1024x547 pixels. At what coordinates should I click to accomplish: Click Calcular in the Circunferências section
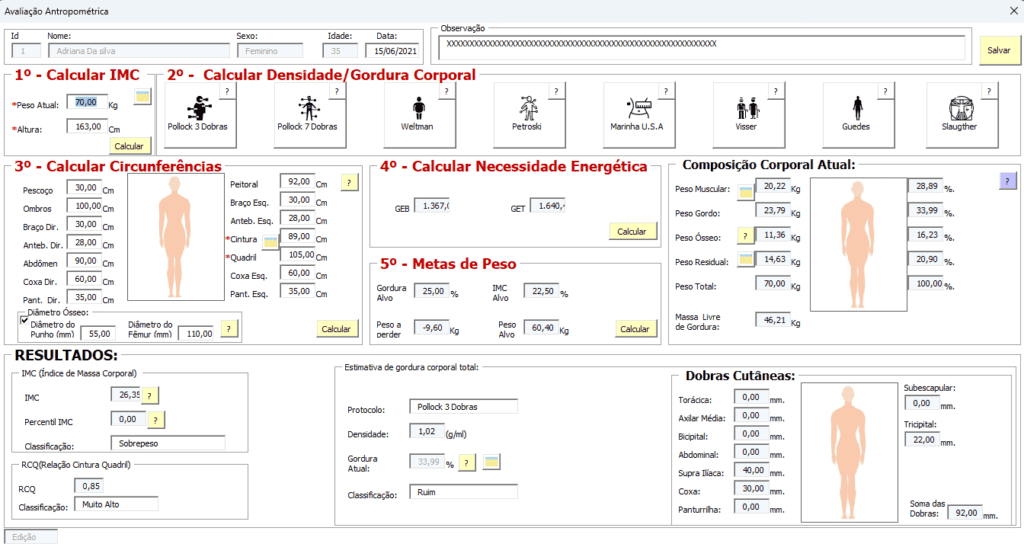(x=336, y=329)
